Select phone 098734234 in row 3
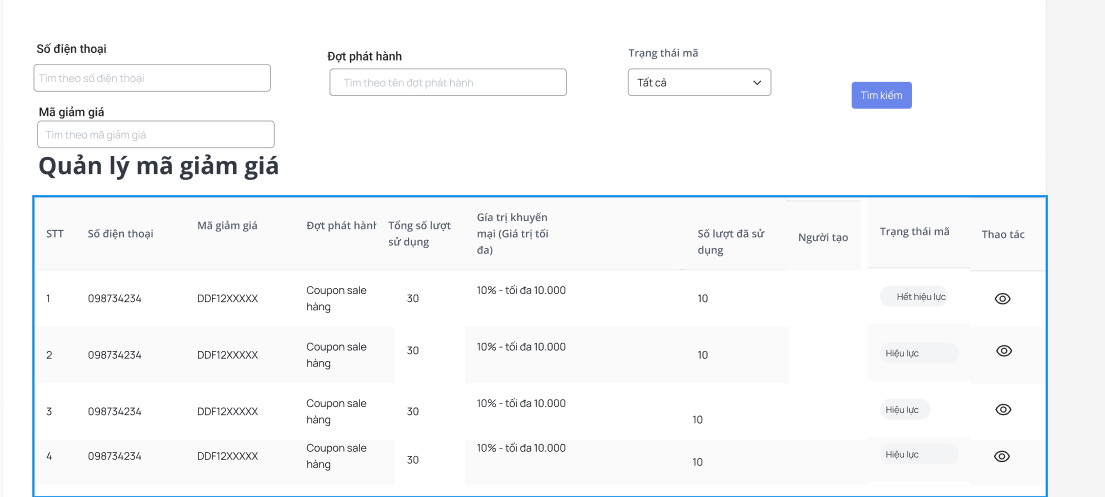Image resolution: width=1105 pixels, height=497 pixels. click(x=114, y=412)
